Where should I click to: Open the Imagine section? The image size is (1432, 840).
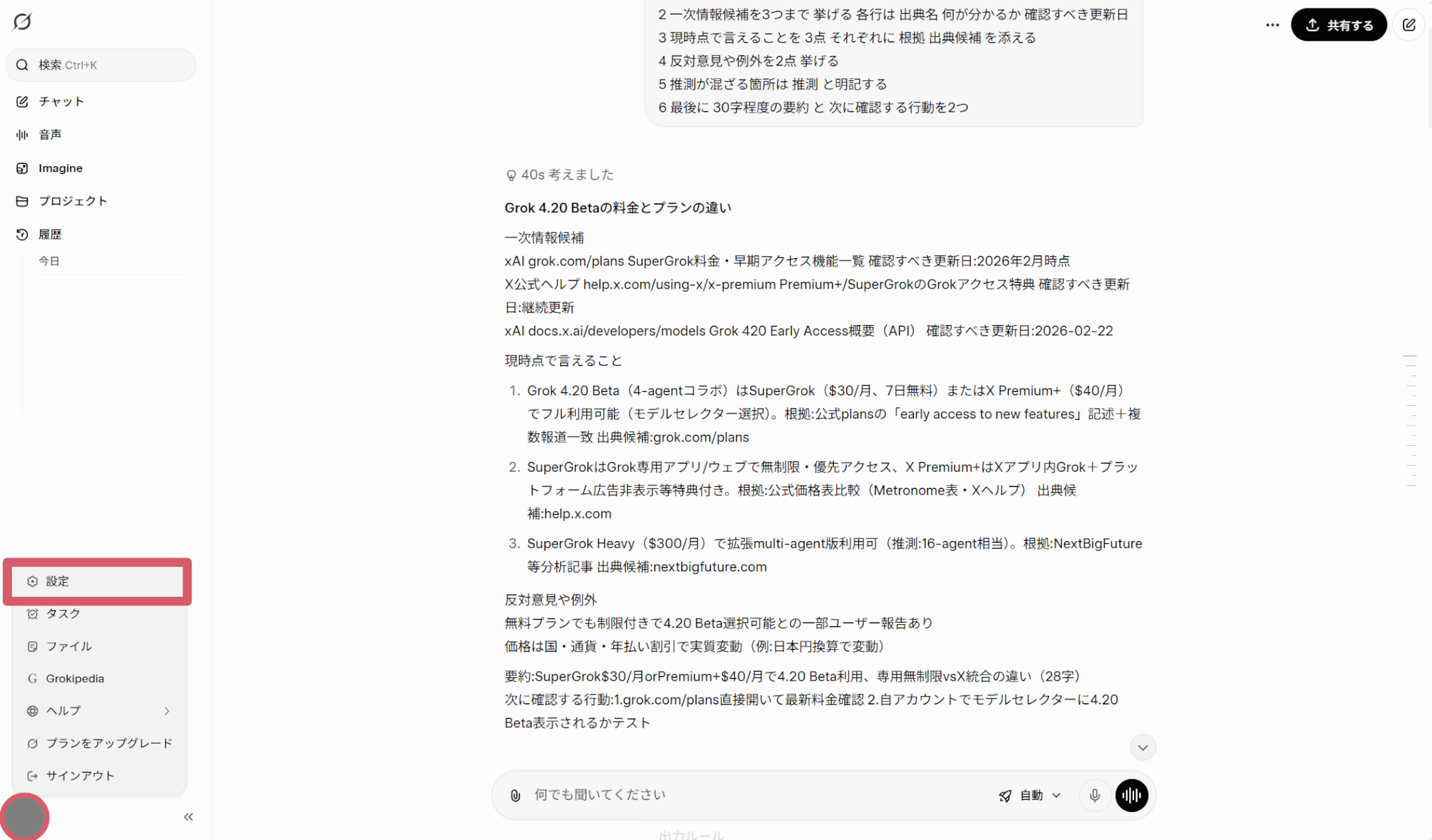pos(59,168)
